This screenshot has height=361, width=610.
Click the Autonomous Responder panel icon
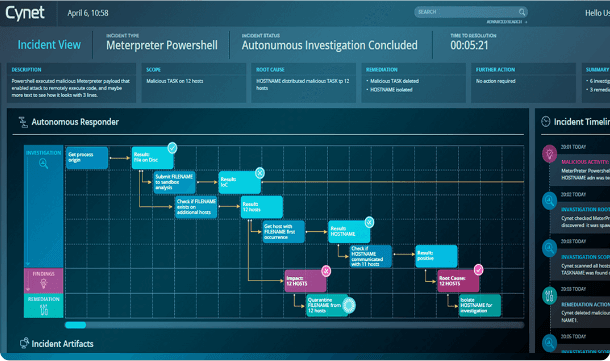[x=23, y=122]
